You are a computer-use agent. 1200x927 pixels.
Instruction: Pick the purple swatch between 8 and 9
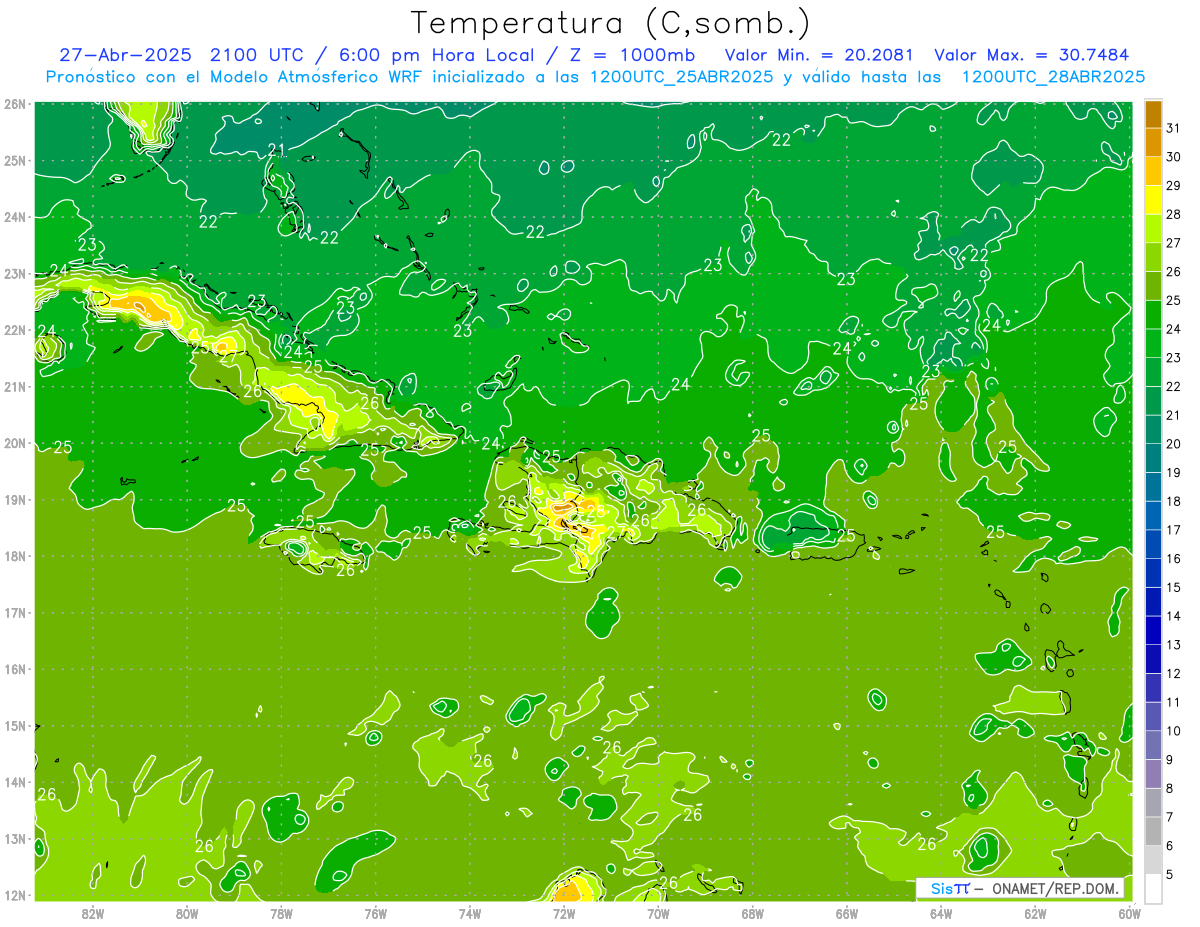[1153, 774]
